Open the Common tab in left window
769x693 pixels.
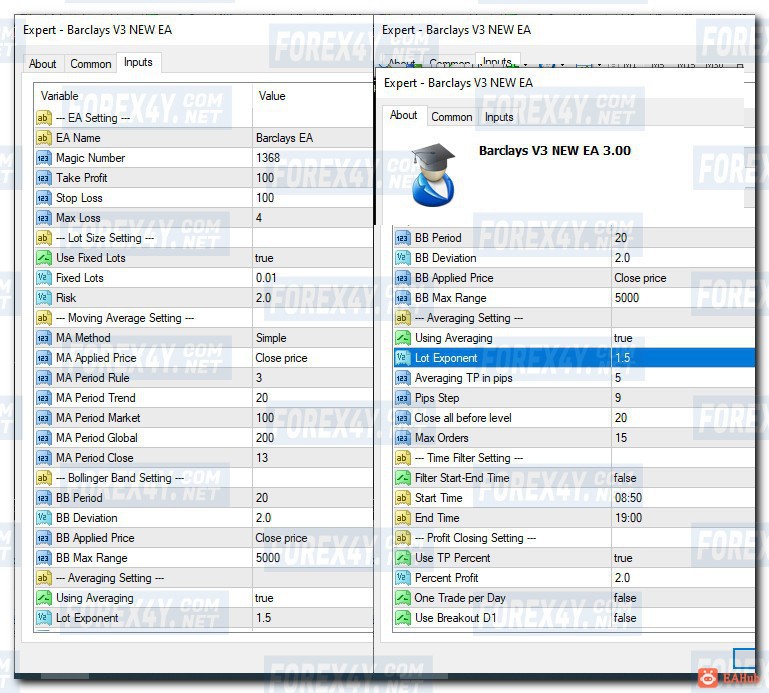click(91, 64)
